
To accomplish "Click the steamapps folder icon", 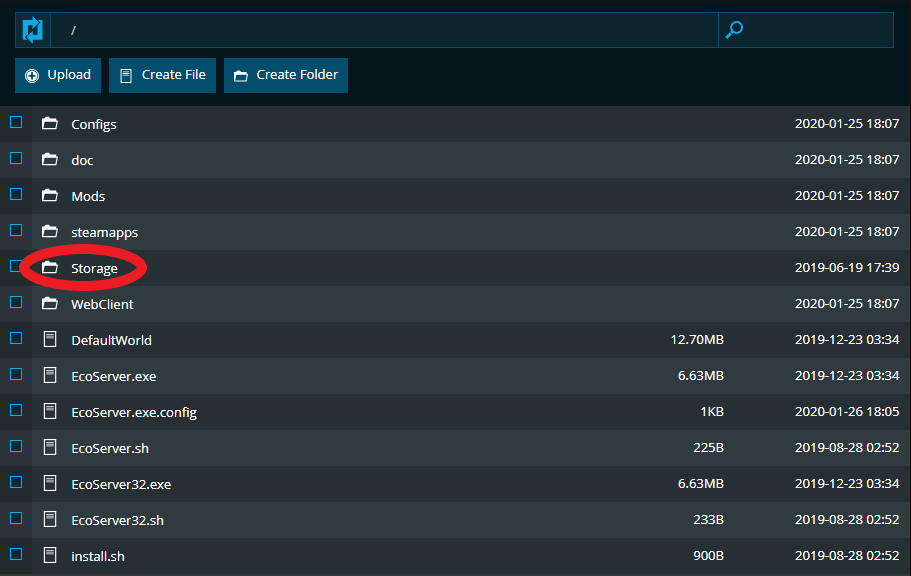I will 50,231.
